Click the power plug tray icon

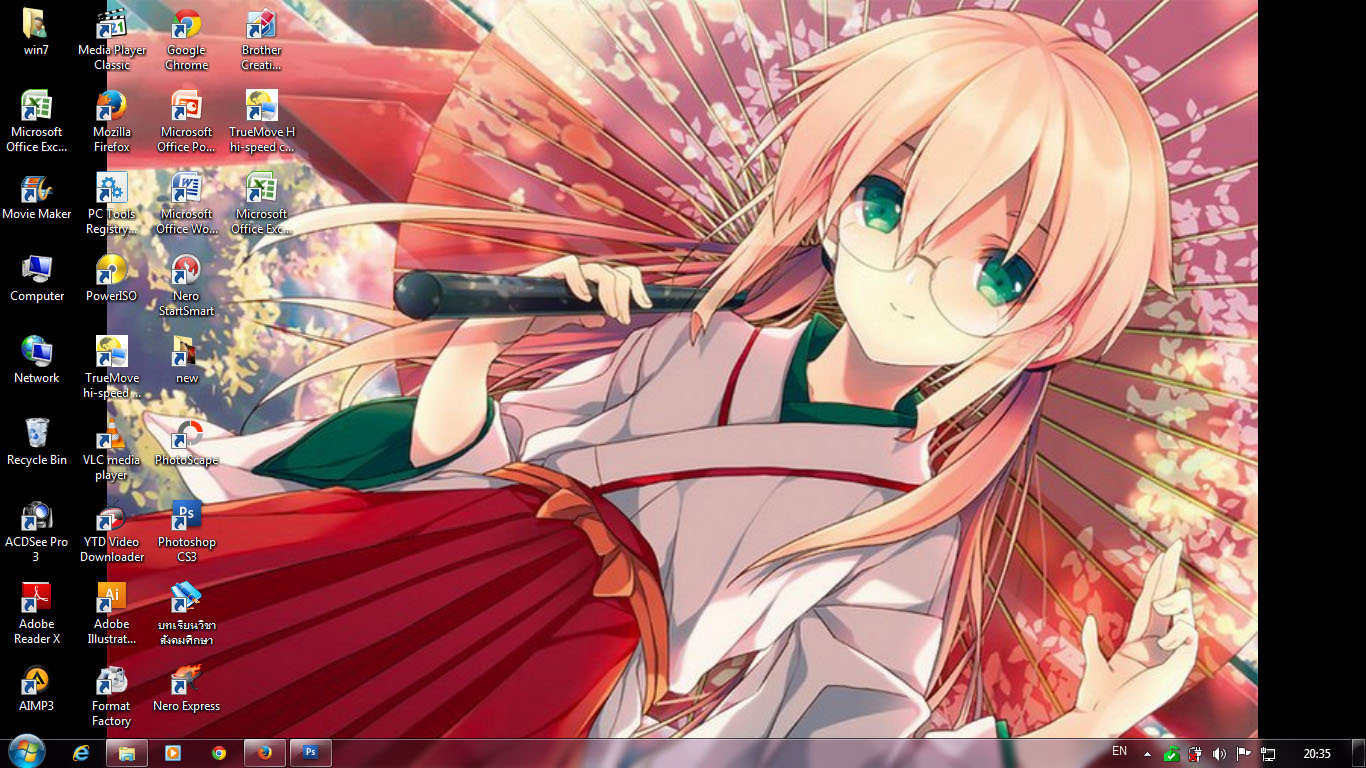tap(1195, 754)
